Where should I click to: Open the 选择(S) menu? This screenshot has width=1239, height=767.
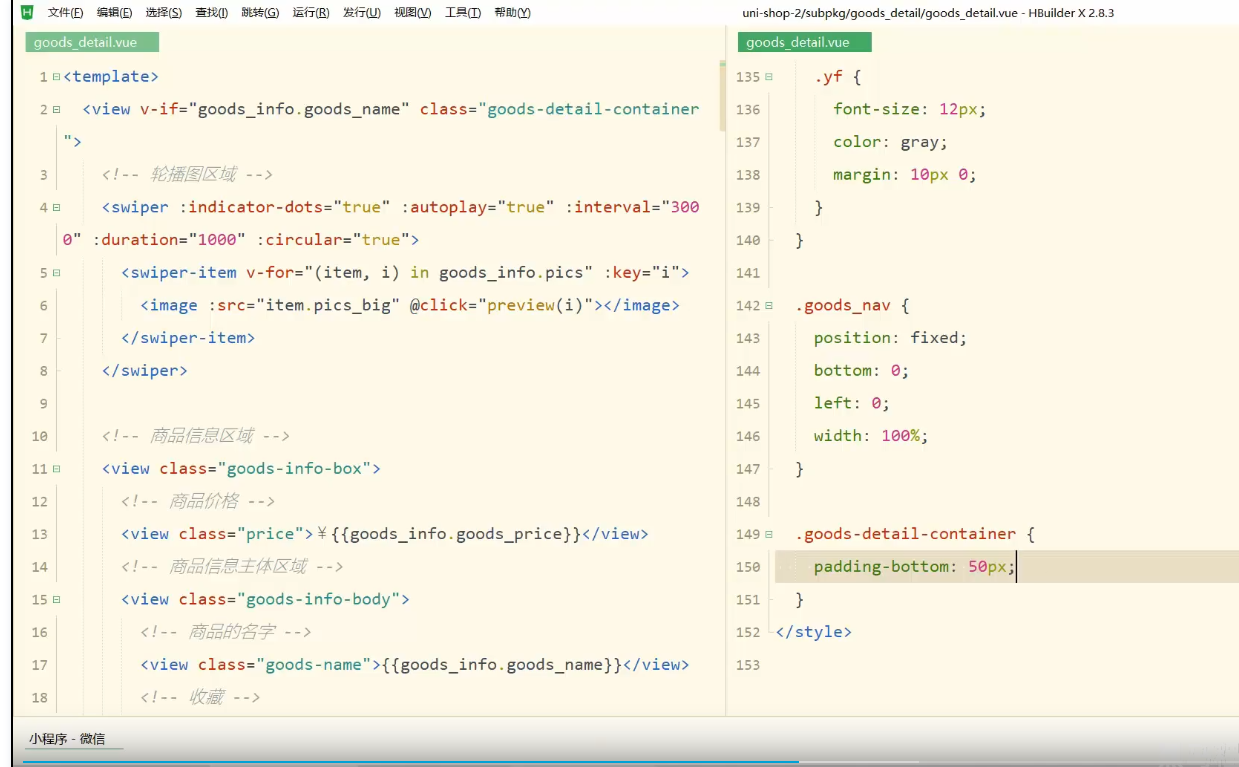click(x=163, y=13)
